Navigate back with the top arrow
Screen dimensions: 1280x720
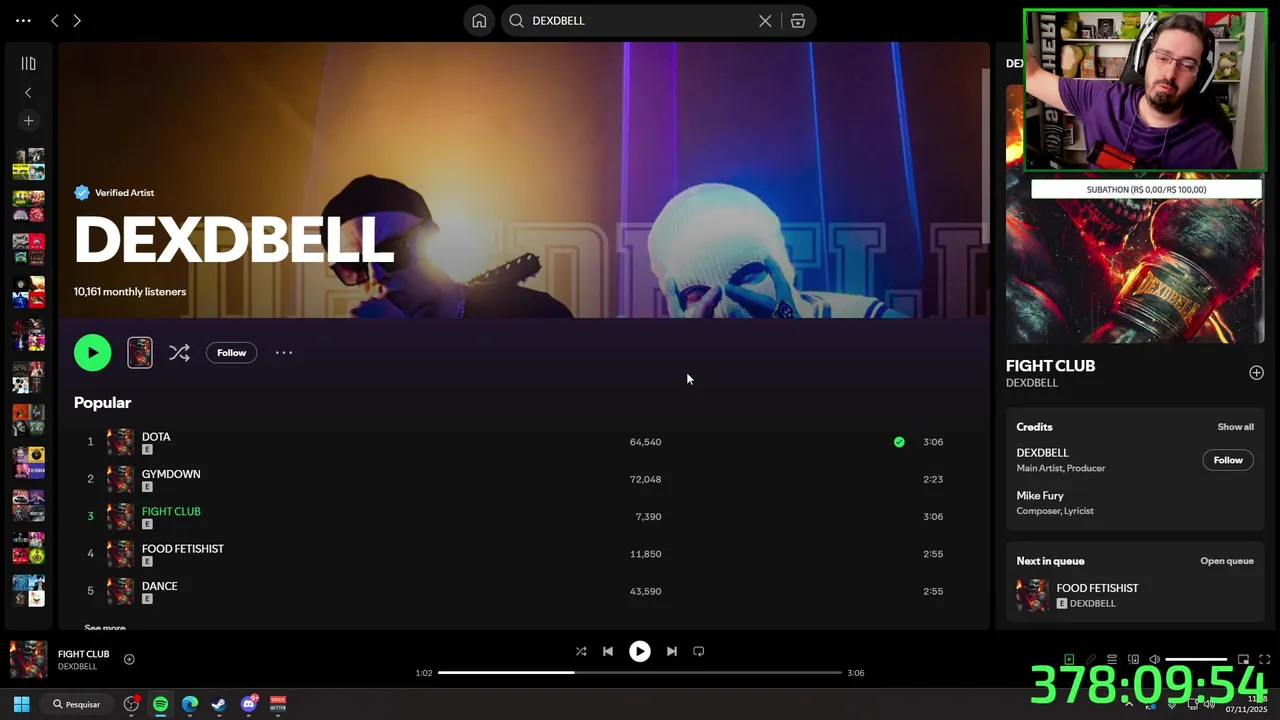55,21
